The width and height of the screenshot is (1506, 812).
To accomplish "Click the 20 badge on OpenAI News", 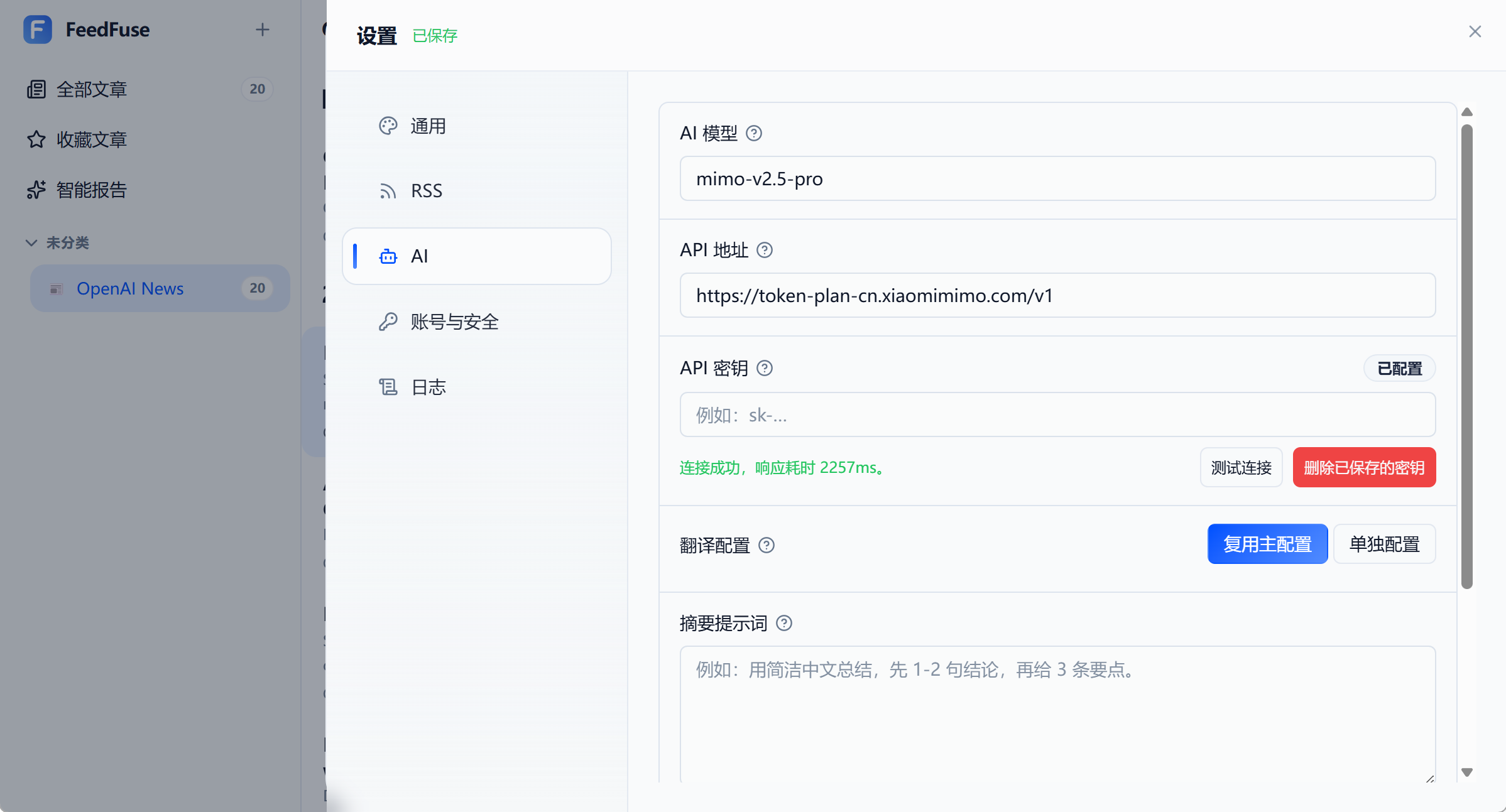I will pos(257,288).
